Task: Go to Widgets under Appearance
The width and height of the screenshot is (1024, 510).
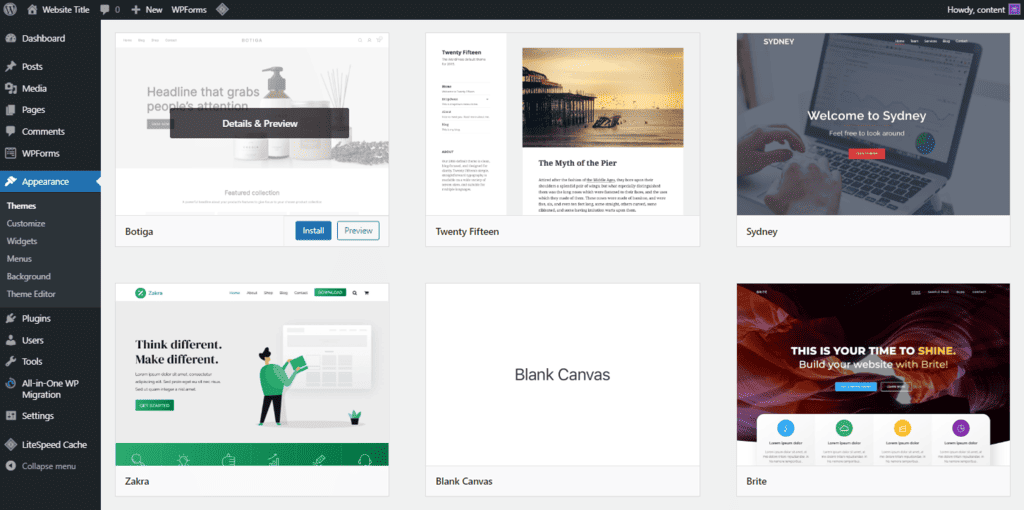Action: (x=22, y=241)
